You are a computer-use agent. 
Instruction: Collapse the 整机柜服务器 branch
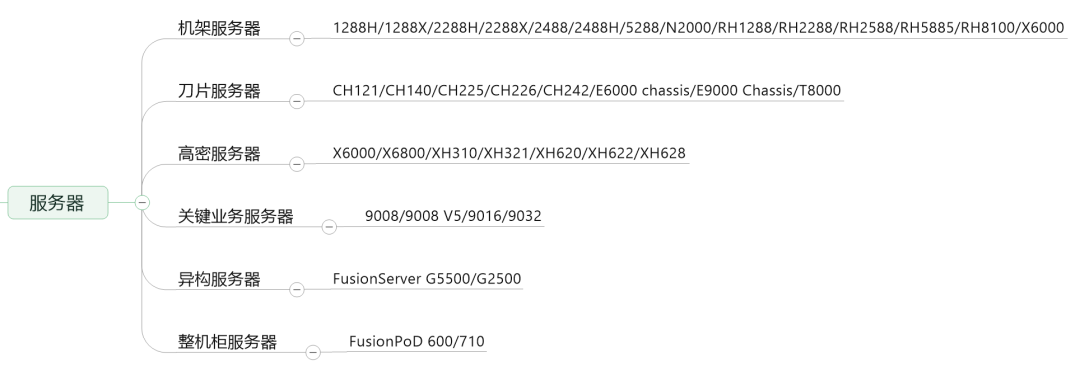(313, 352)
